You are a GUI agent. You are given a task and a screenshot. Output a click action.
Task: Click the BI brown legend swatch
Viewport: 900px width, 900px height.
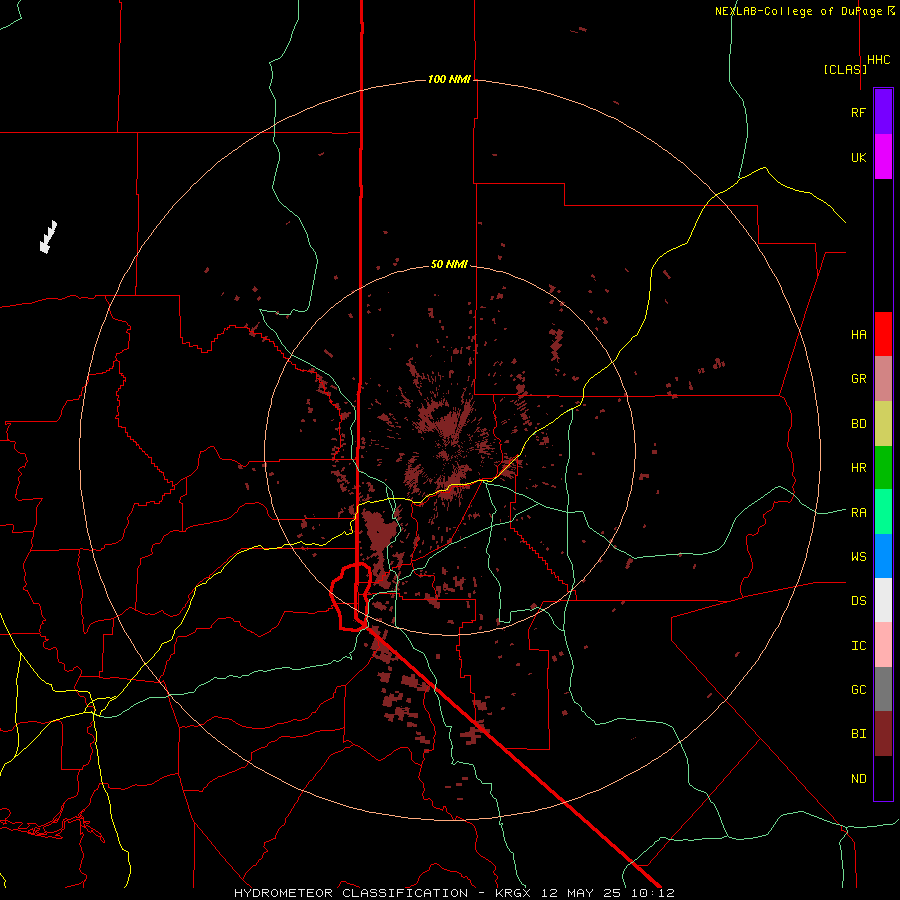click(883, 734)
